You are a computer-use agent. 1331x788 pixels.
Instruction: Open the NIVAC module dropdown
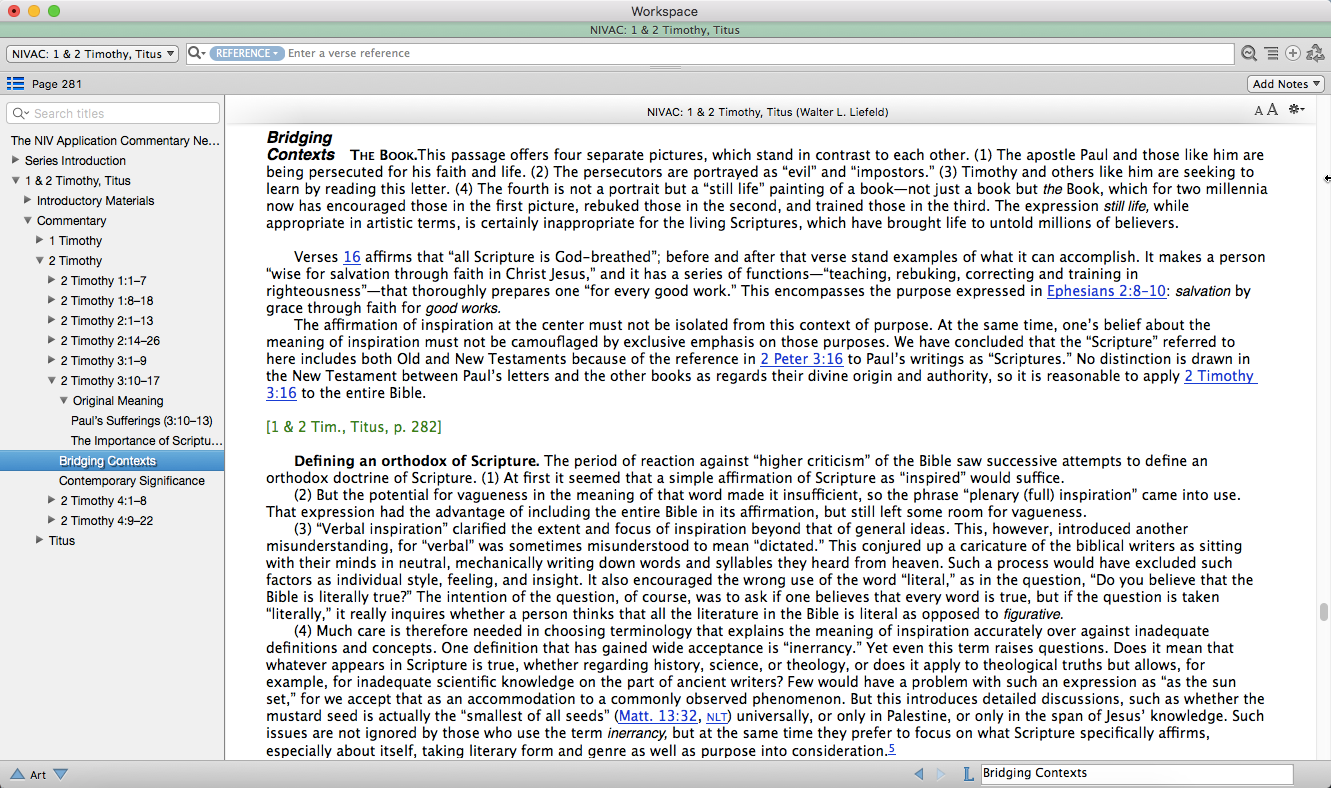coord(93,54)
